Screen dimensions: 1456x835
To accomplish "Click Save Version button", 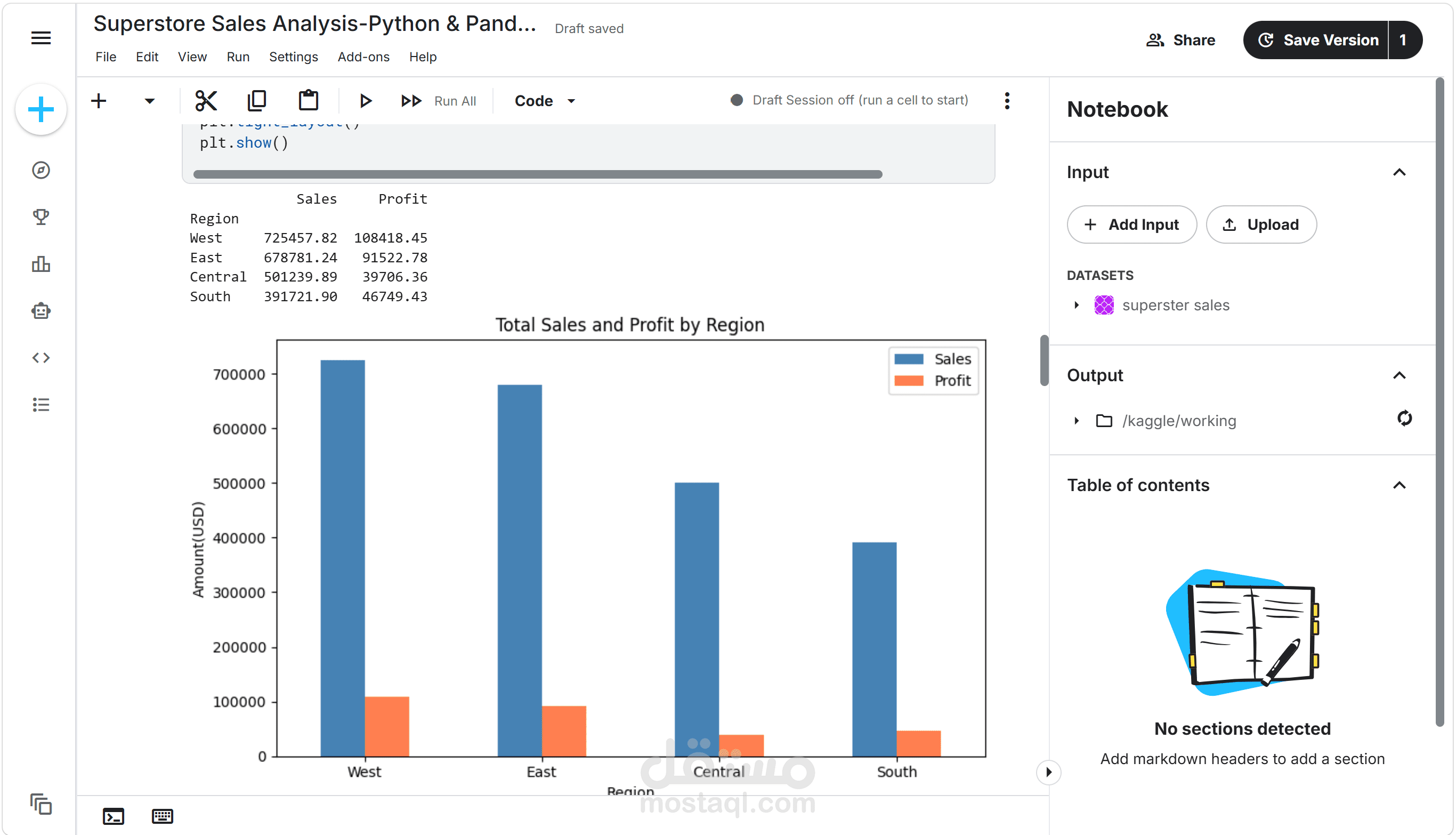I will pos(1317,39).
